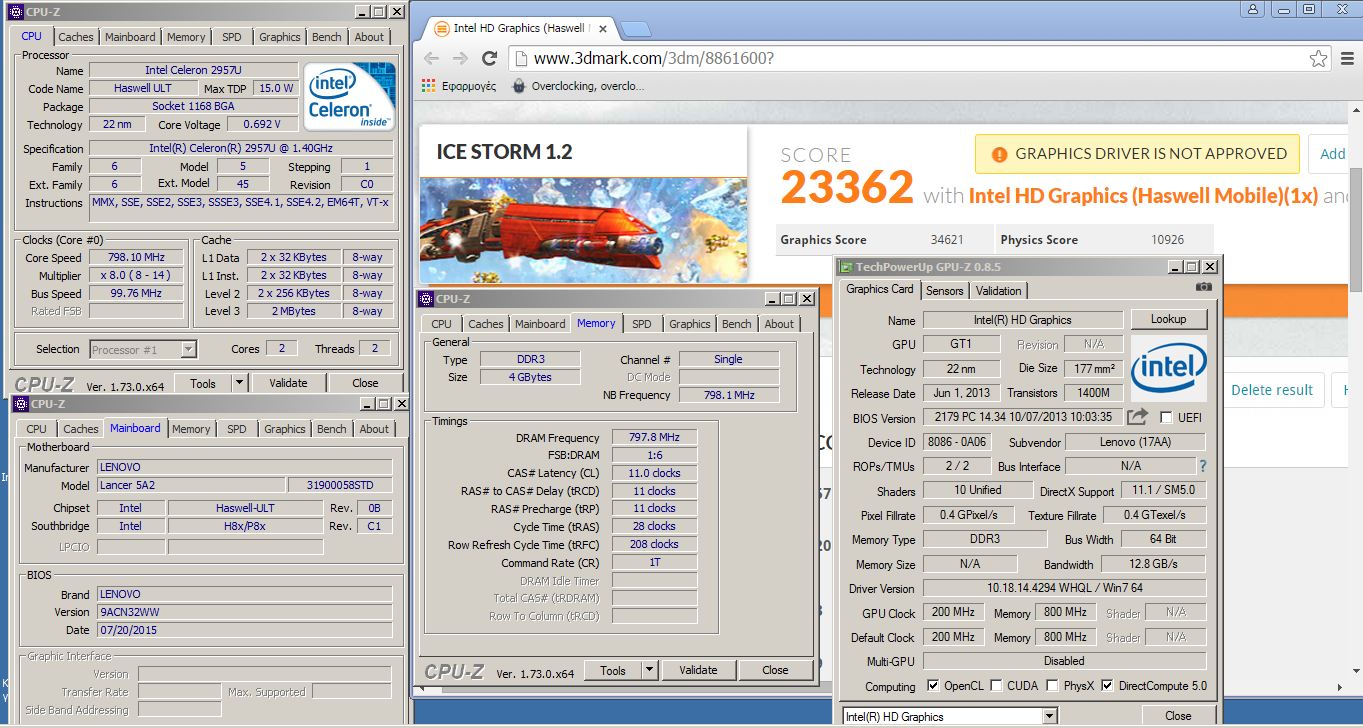Open Tools dropdown arrow in CPU-Z Memory window
The image size is (1363, 728).
coord(649,670)
